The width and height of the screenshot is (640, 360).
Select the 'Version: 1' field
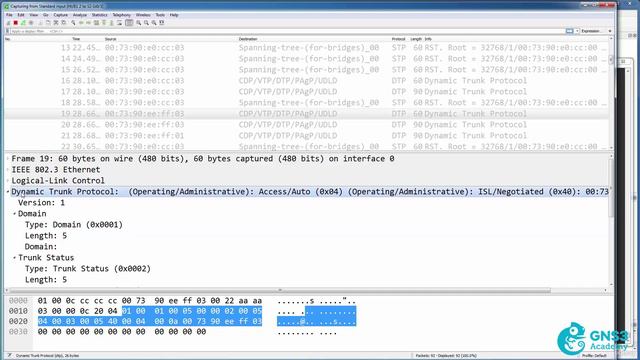pyautogui.click(x=41, y=203)
